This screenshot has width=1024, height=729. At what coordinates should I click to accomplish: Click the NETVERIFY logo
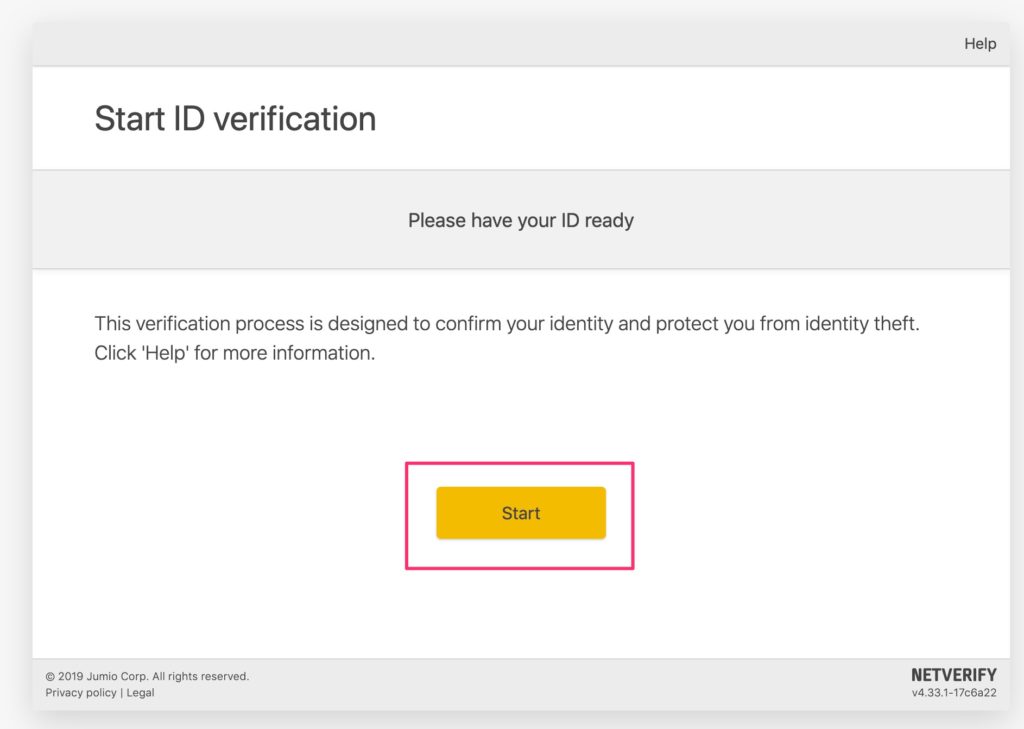(x=953, y=675)
